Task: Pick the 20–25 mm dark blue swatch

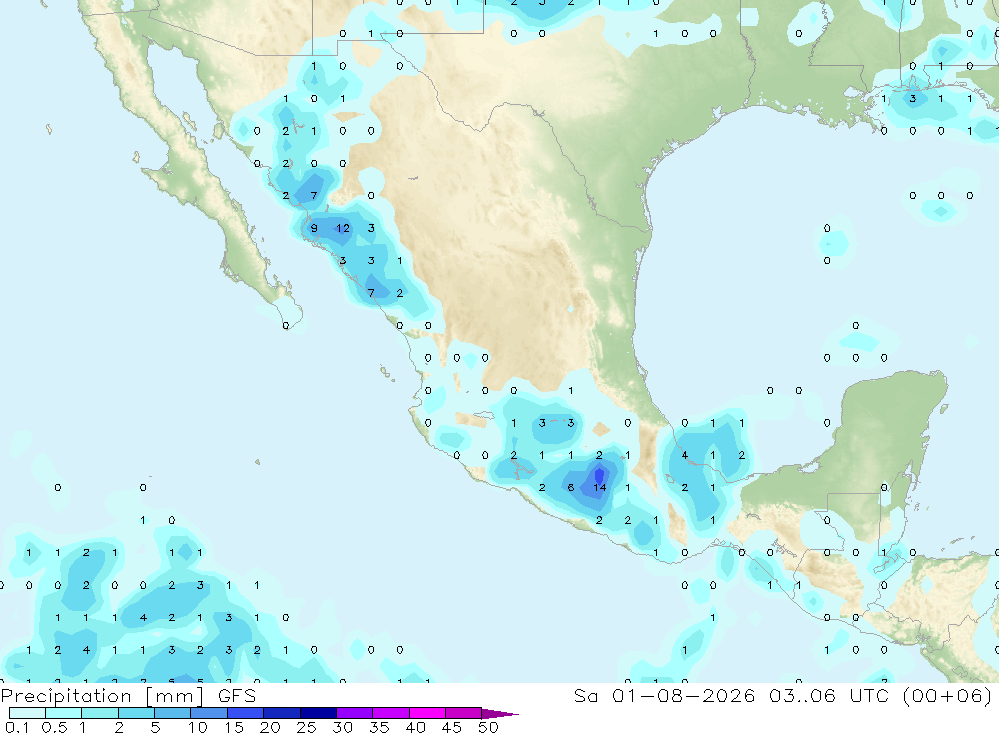Action: (282, 713)
